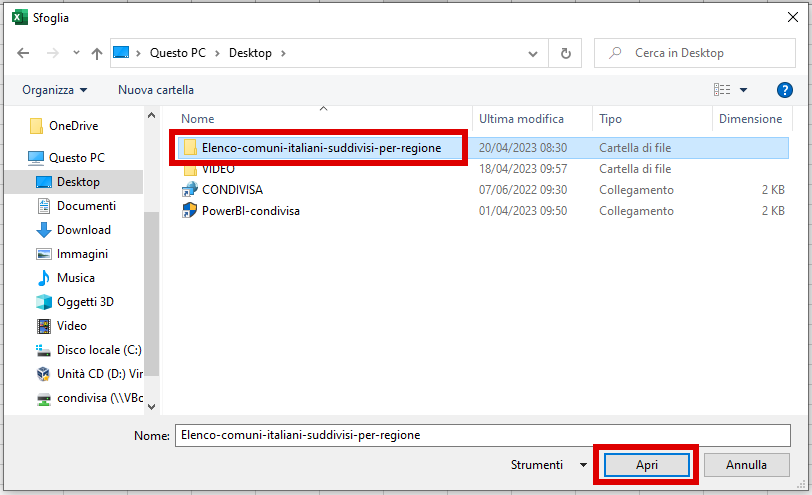Open Documenti in the navigation pane
This screenshot has width=812, height=495.
pos(86,206)
